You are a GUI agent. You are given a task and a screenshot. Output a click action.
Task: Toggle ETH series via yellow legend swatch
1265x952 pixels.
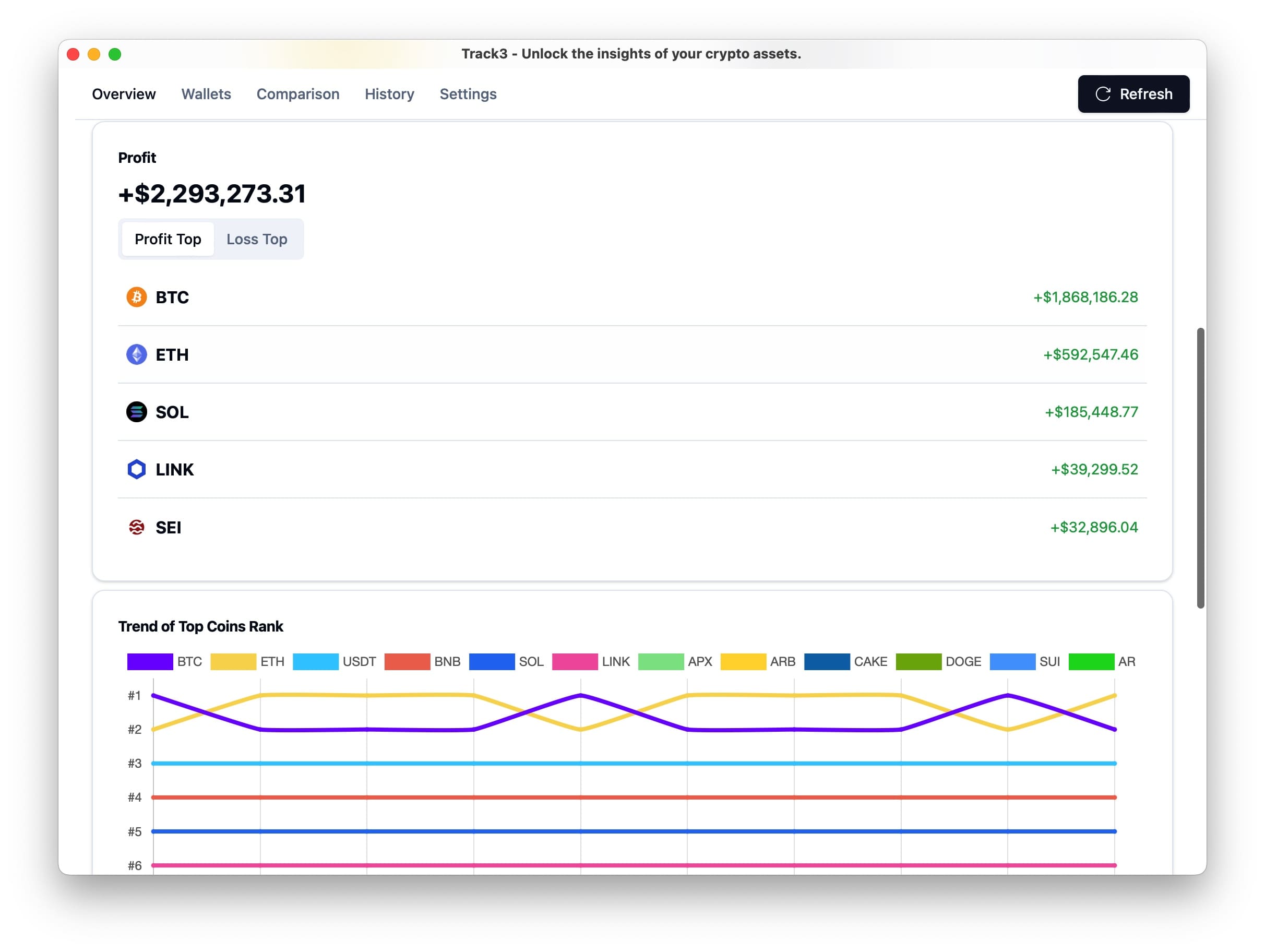coord(233,661)
